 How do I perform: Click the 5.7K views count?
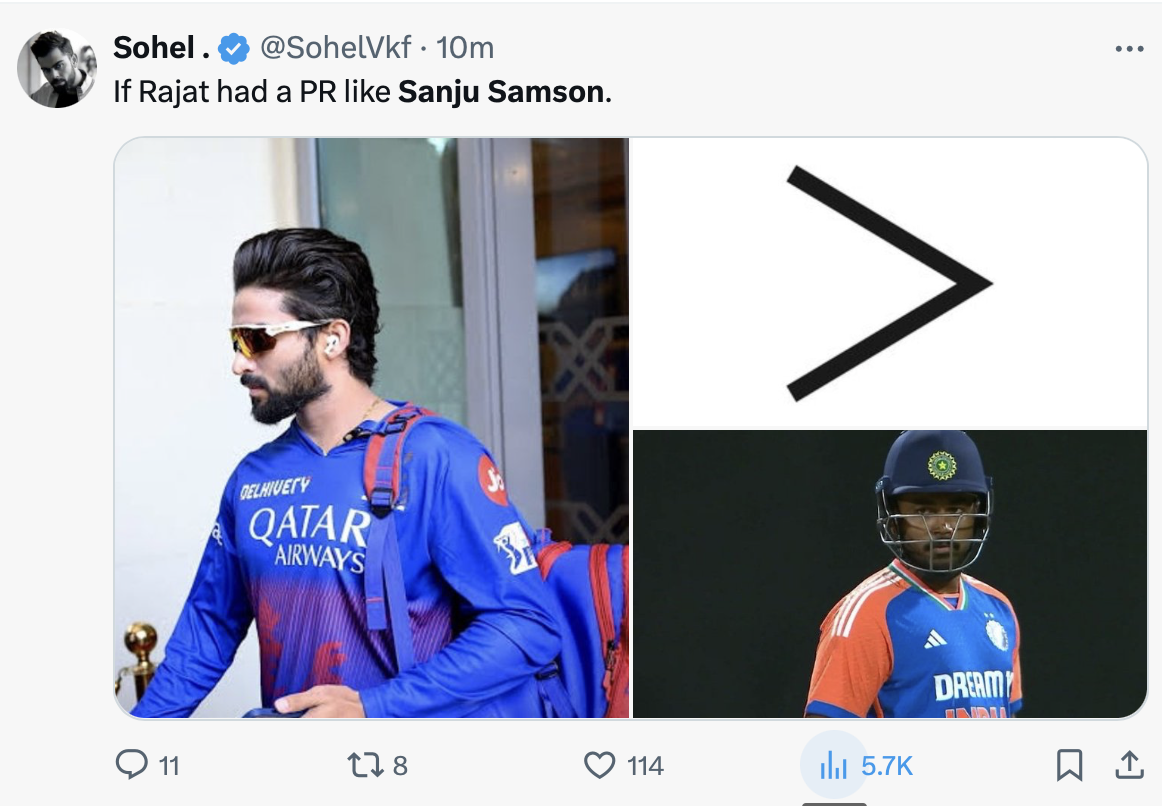point(887,766)
